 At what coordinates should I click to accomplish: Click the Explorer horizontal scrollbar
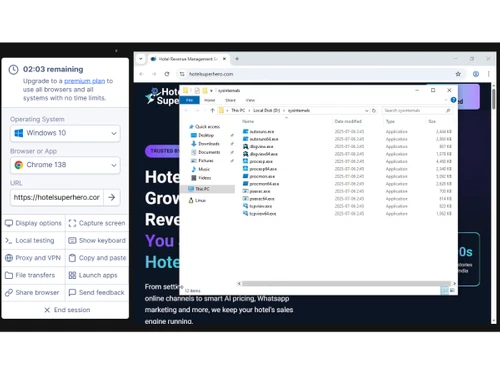[342, 283]
